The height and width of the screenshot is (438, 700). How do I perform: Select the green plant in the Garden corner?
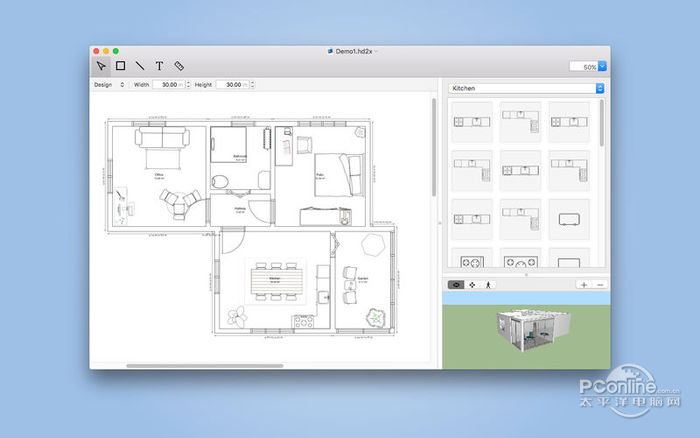[x=376, y=318]
